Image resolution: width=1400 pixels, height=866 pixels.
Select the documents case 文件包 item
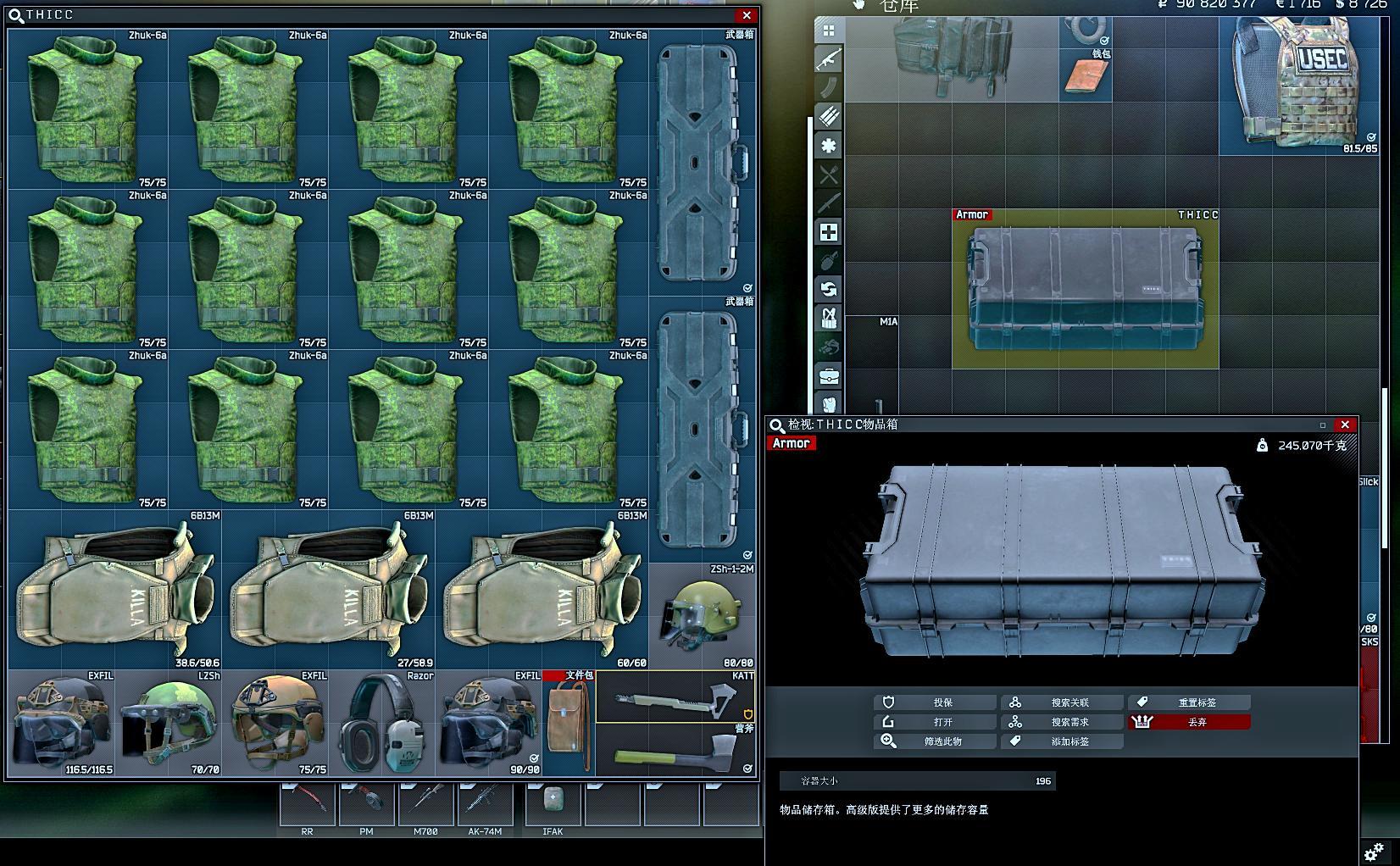[x=569, y=723]
